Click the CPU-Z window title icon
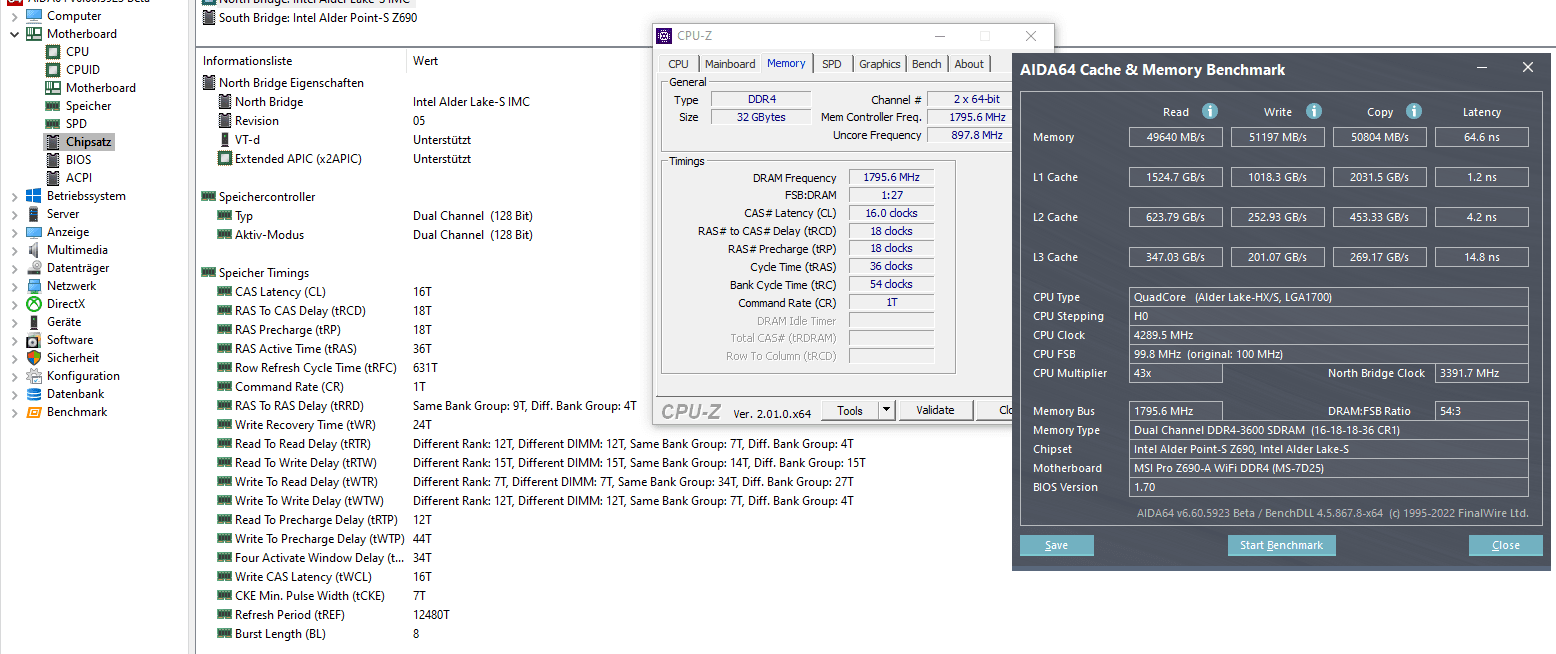 (664, 36)
